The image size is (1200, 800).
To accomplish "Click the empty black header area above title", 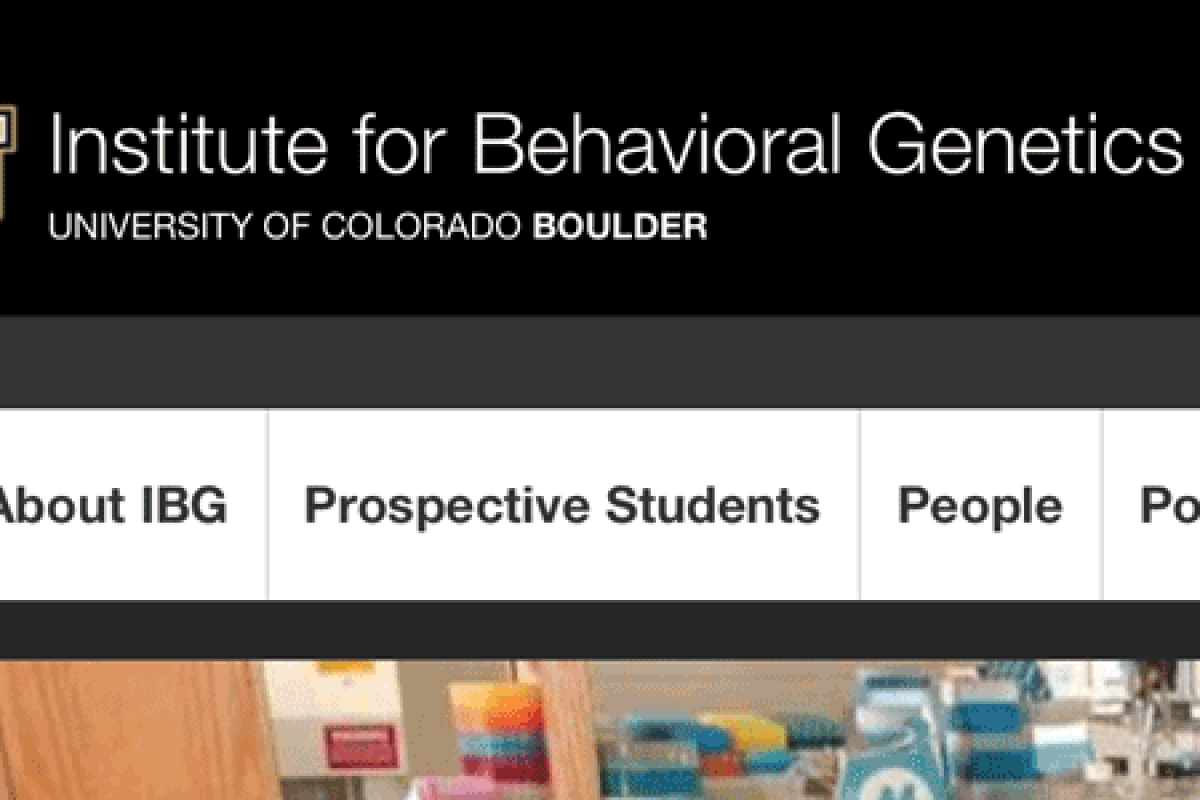I will pos(600,50).
